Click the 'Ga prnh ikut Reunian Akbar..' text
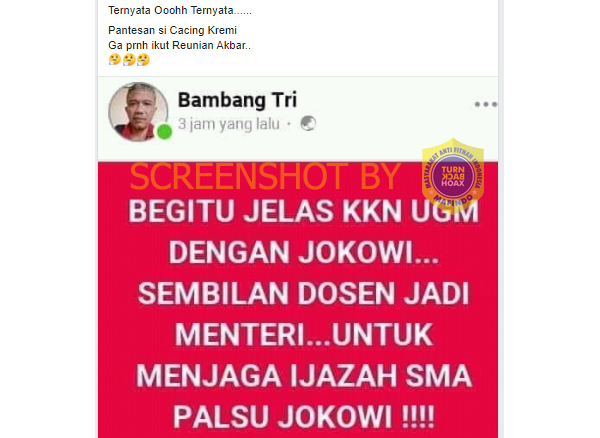 tap(179, 45)
